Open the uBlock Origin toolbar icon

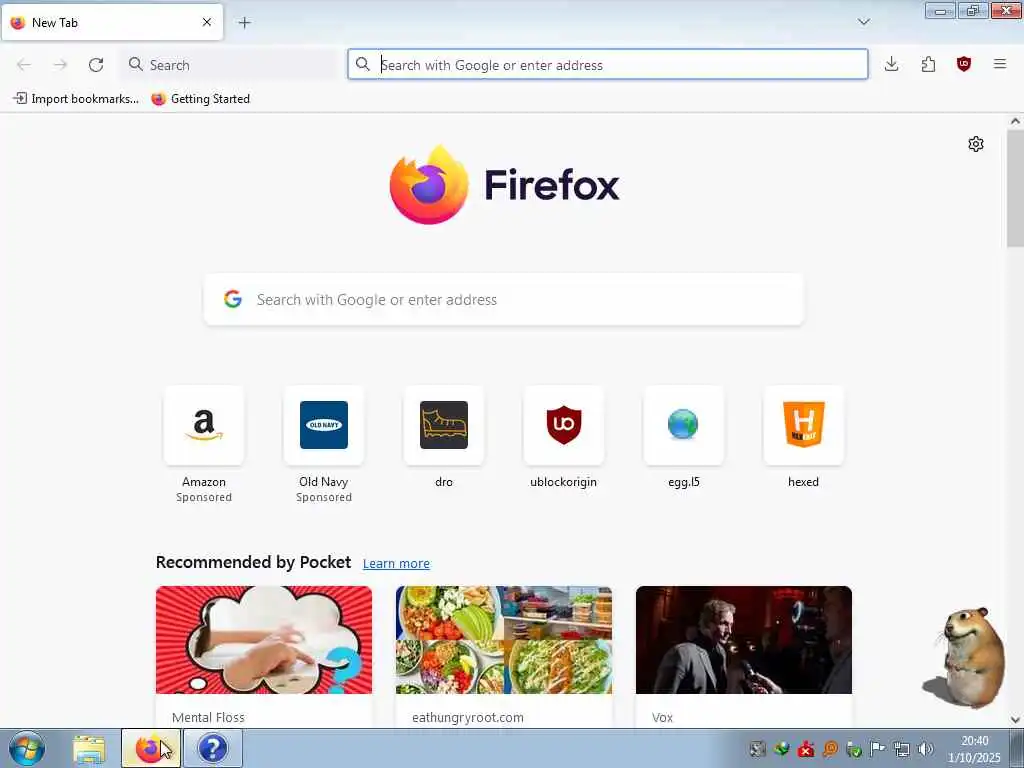point(964,64)
